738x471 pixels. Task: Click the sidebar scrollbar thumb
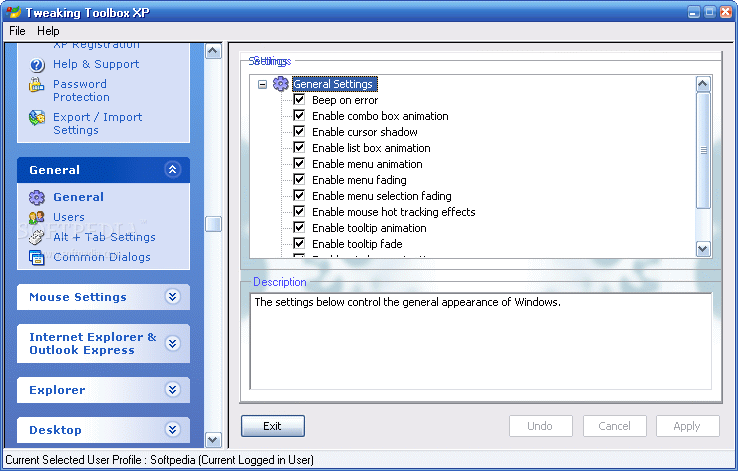click(213, 224)
